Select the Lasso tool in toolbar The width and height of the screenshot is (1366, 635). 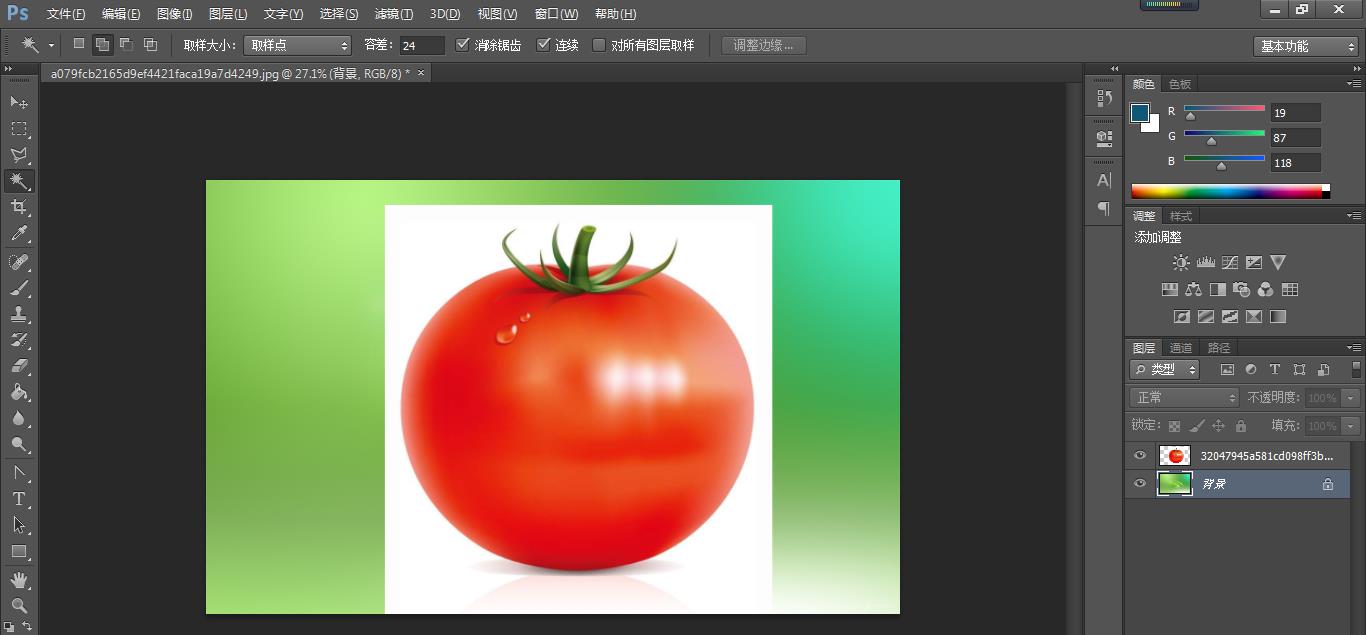[19, 155]
